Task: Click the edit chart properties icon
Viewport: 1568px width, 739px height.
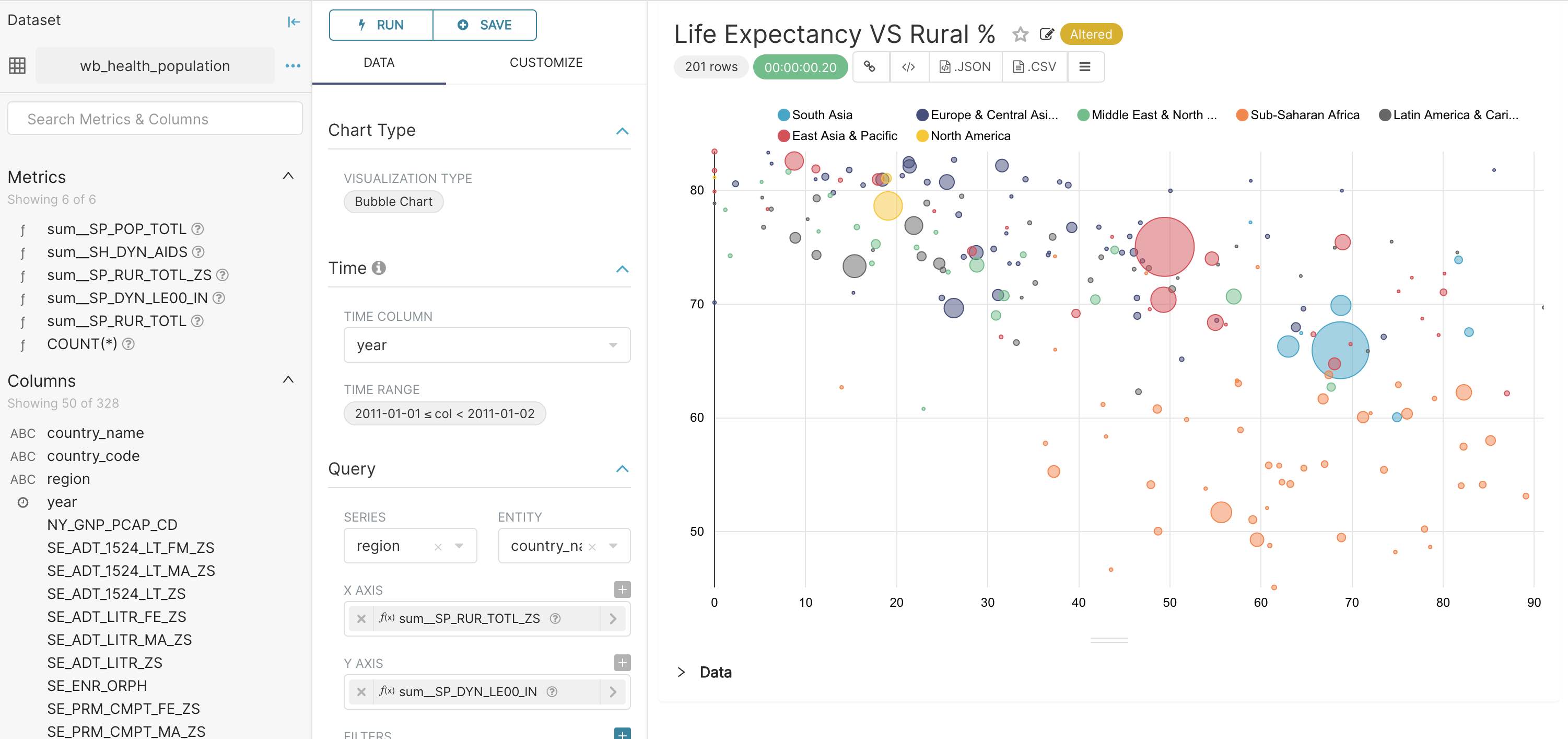Action: pyautogui.click(x=1046, y=34)
